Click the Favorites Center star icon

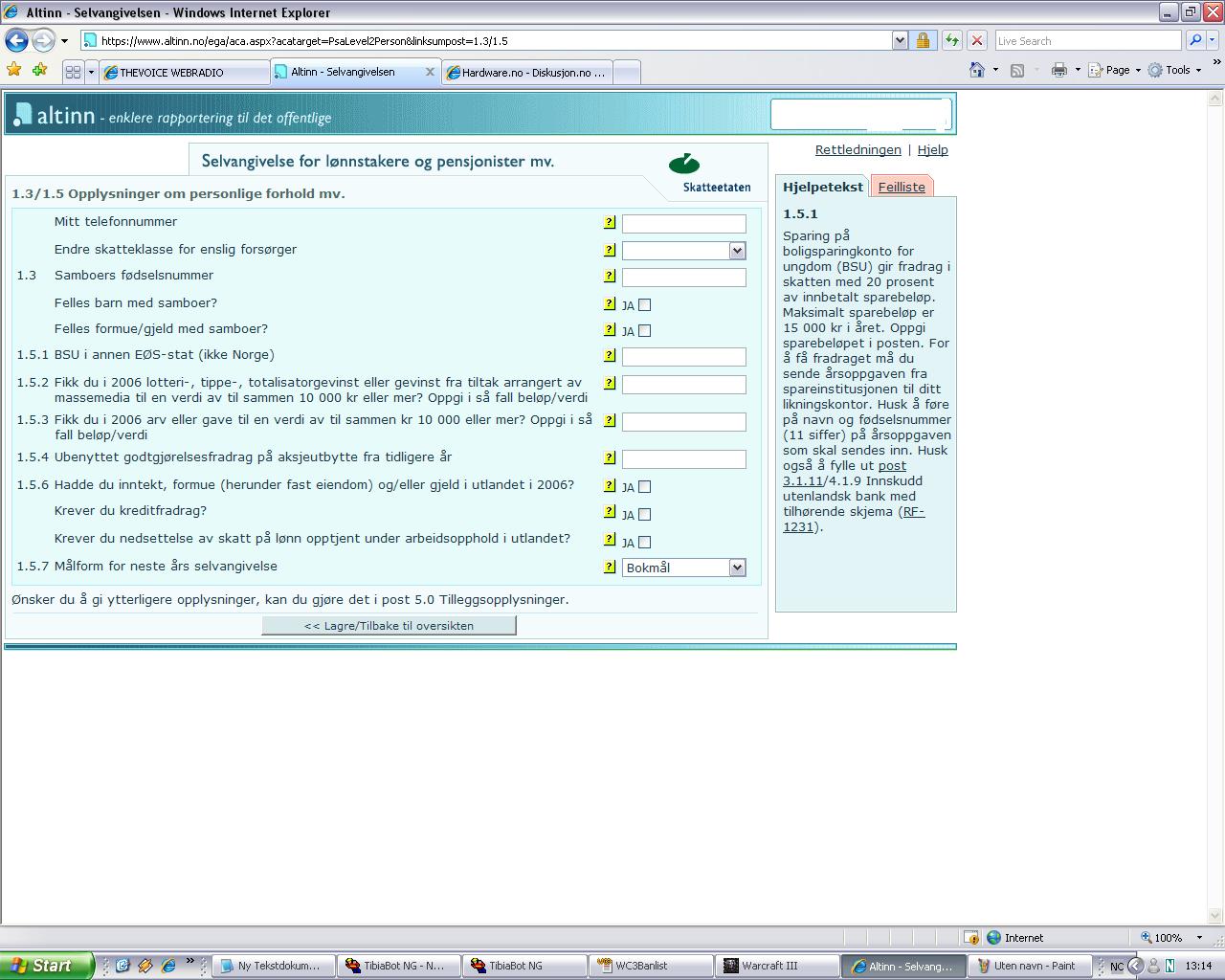[x=14, y=70]
